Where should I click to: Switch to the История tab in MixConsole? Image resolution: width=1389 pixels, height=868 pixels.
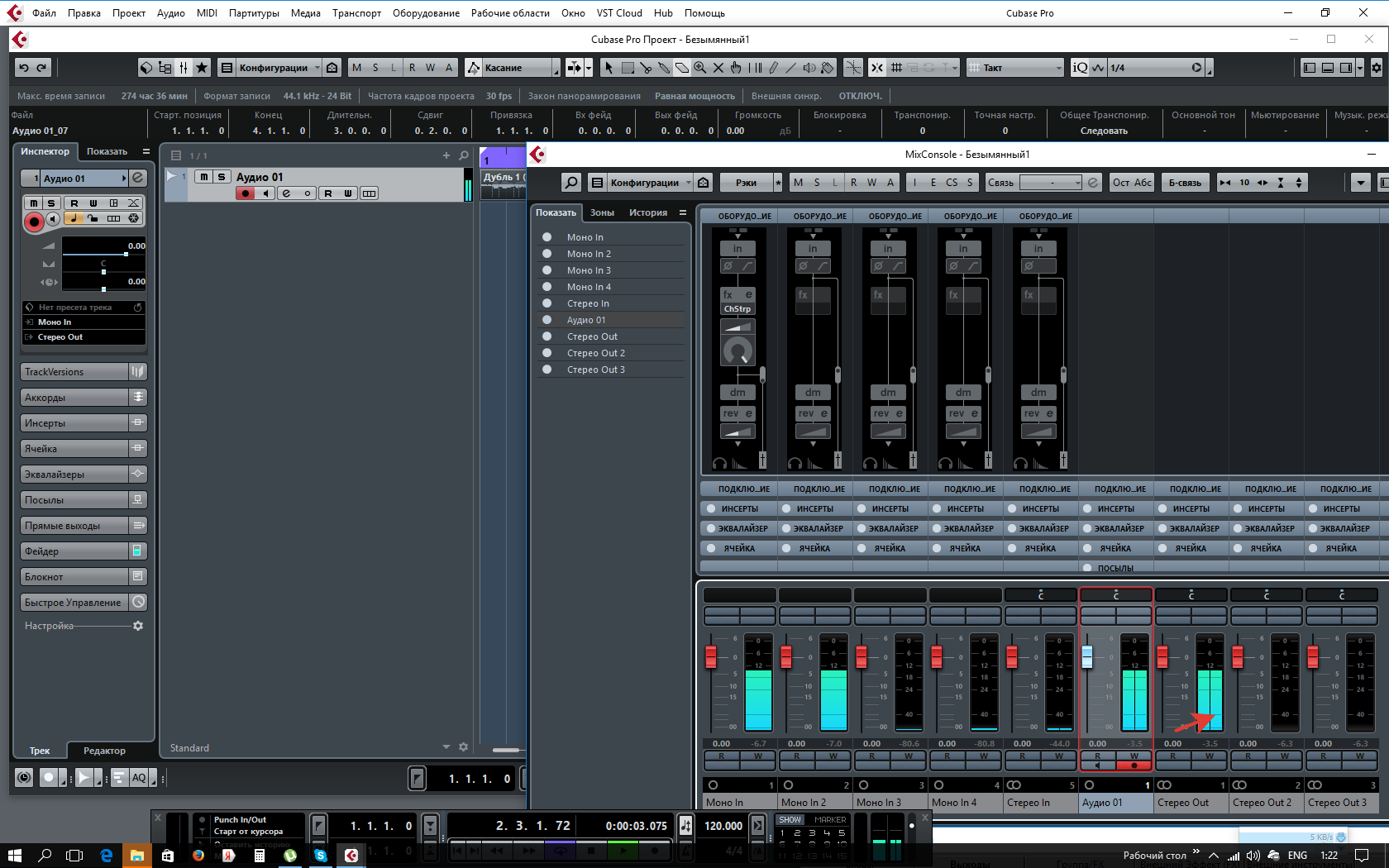coord(648,212)
